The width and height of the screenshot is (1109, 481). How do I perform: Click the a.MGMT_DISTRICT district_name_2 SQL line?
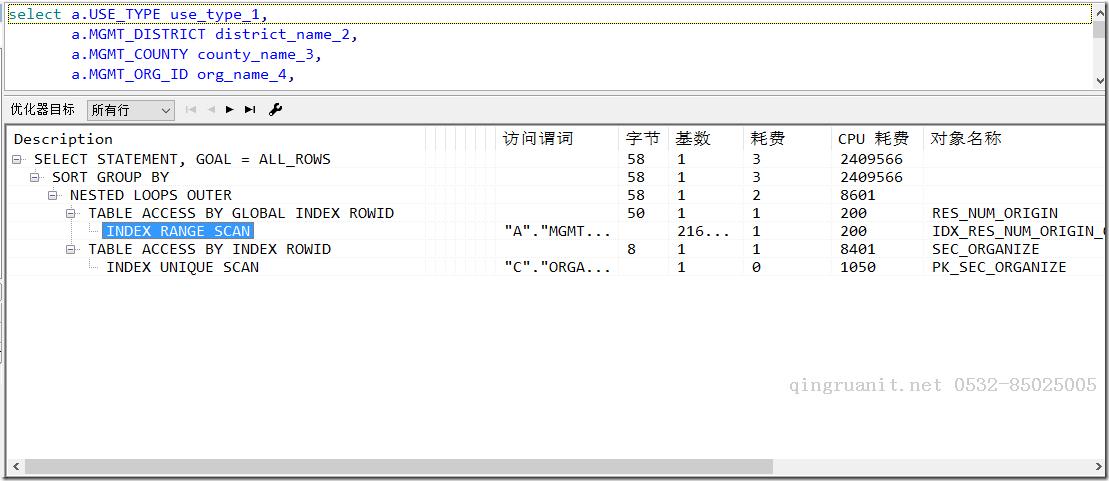click(x=214, y=34)
